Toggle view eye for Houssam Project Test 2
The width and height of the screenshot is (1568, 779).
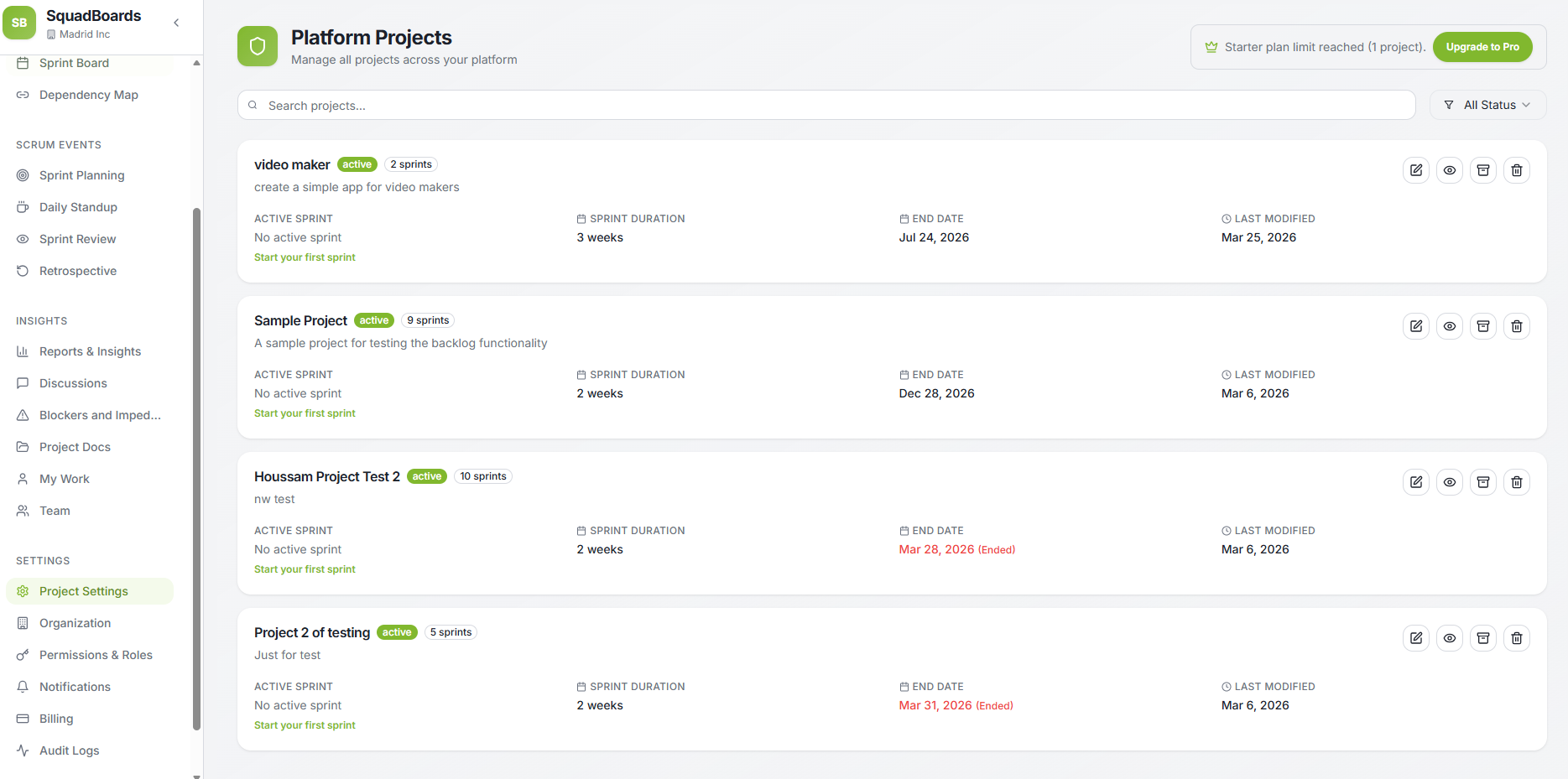1450,482
